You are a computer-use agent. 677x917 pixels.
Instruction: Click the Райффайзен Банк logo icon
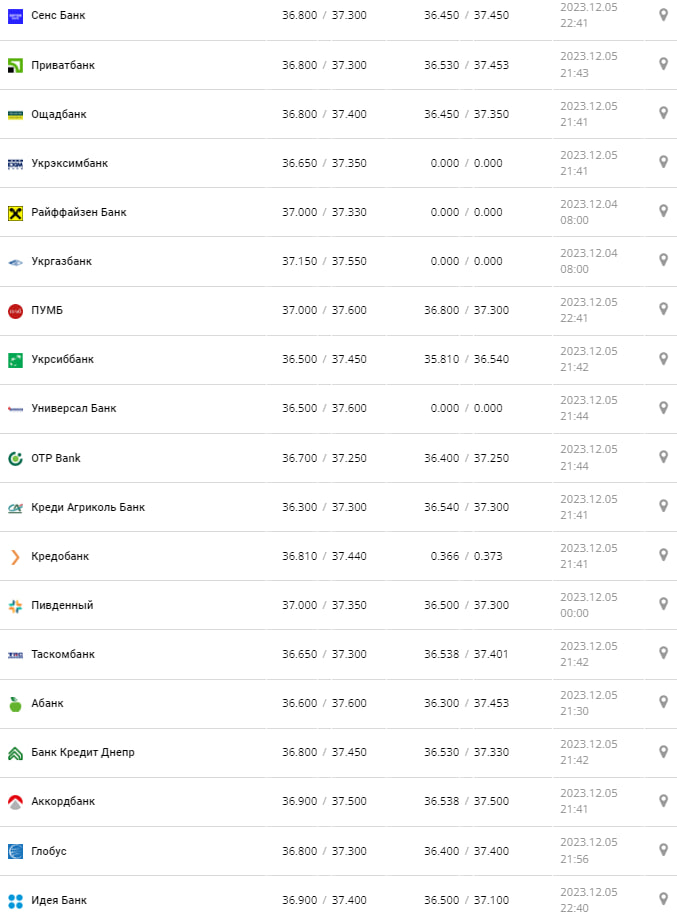tap(15, 212)
